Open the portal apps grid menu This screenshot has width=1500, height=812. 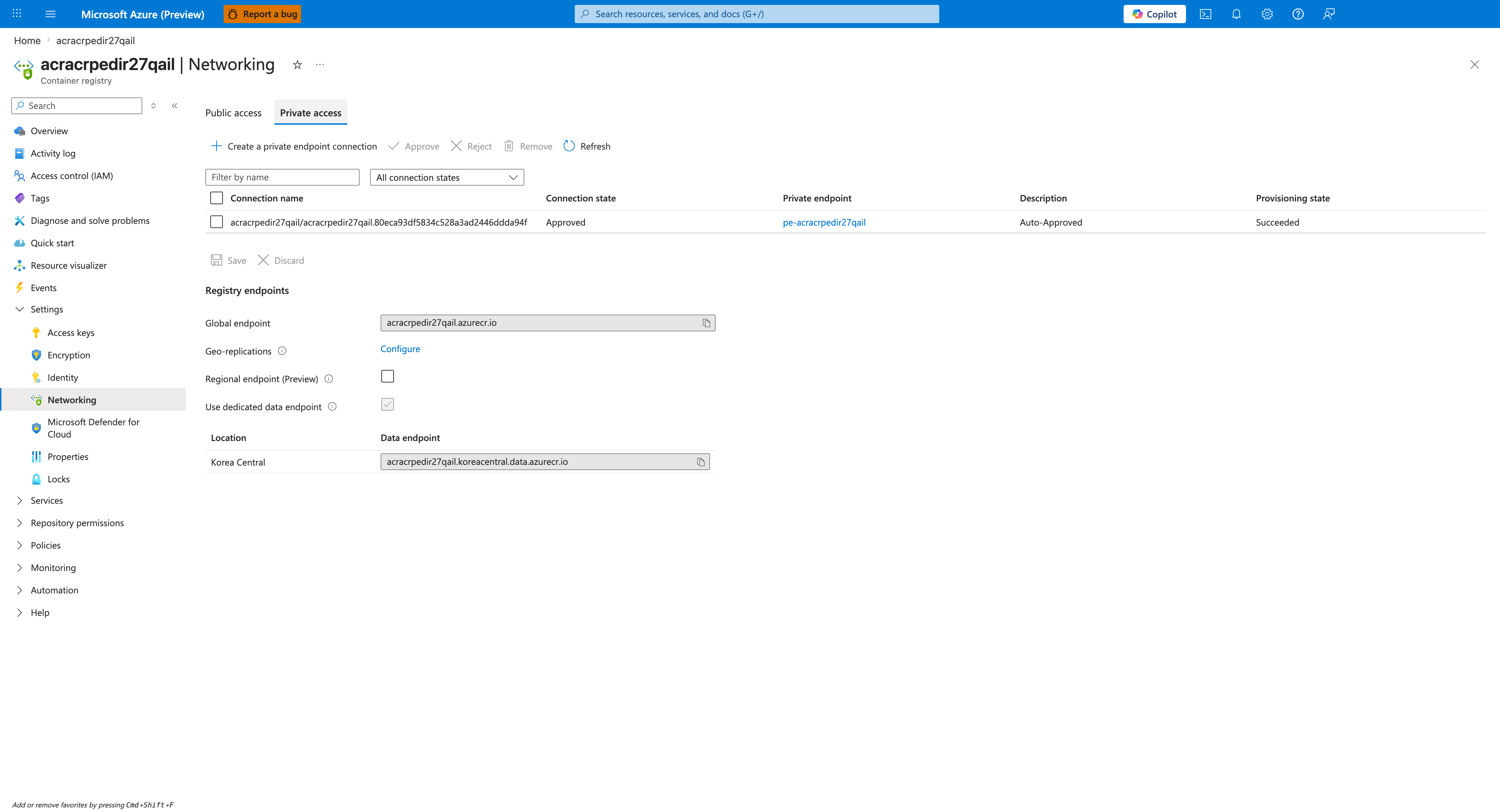point(17,13)
